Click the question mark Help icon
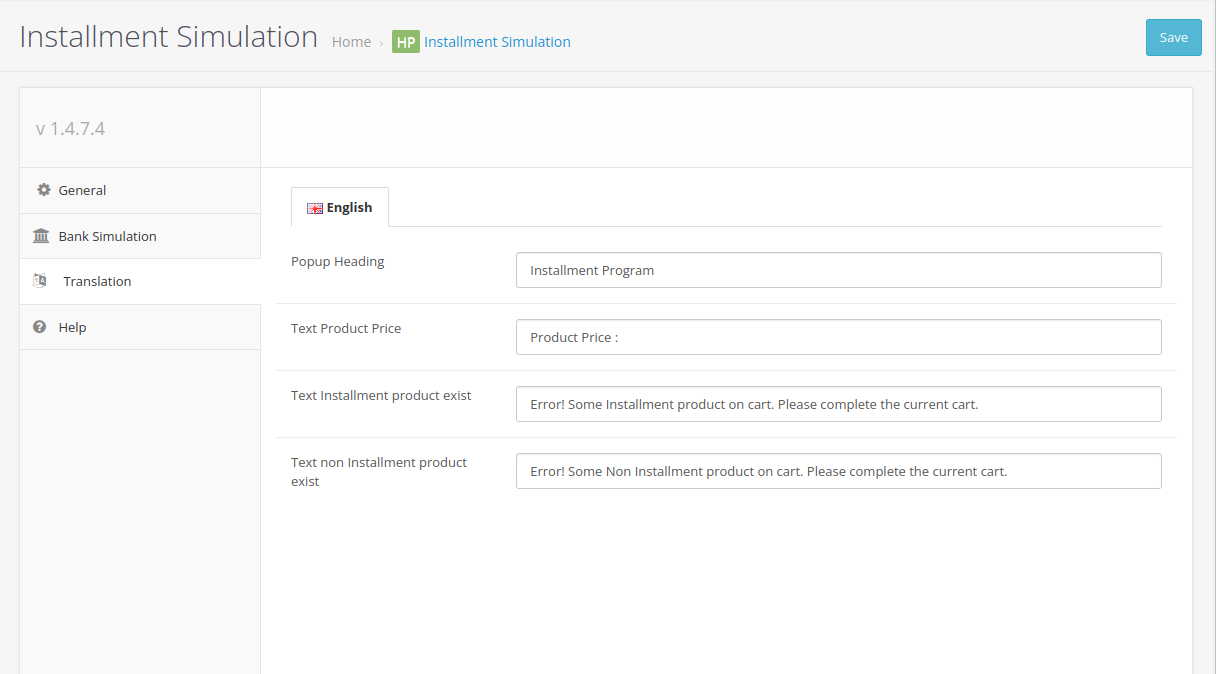1216x674 pixels. coord(40,327)
